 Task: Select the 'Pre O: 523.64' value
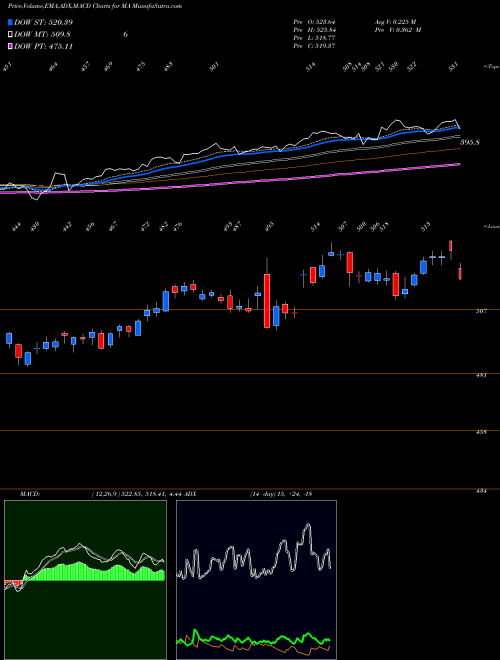coord(314,22)
